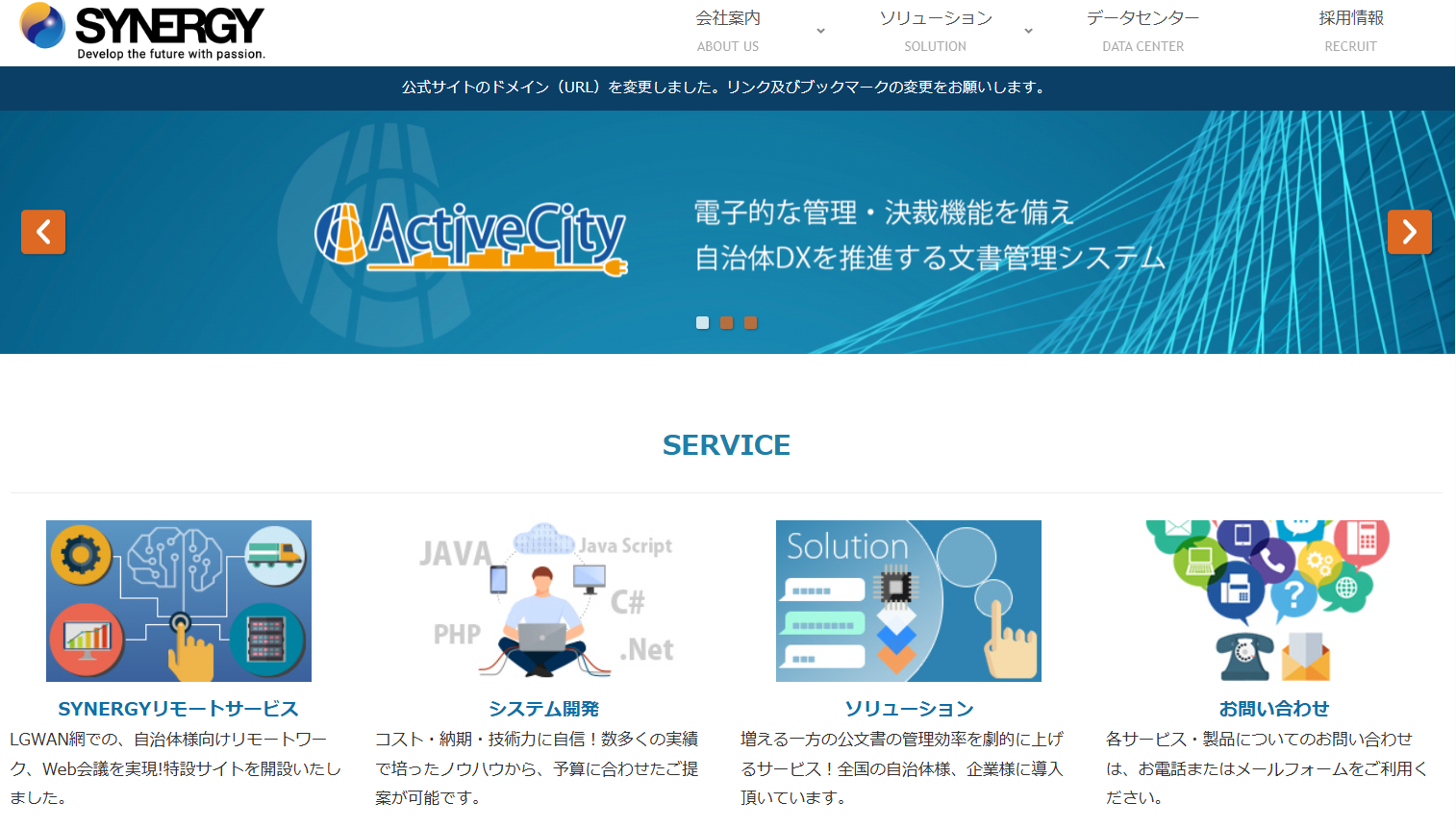Viewport: 1456px width, 829px height.
Task: Click the domain change notice banner text
Action: [726, 88]
